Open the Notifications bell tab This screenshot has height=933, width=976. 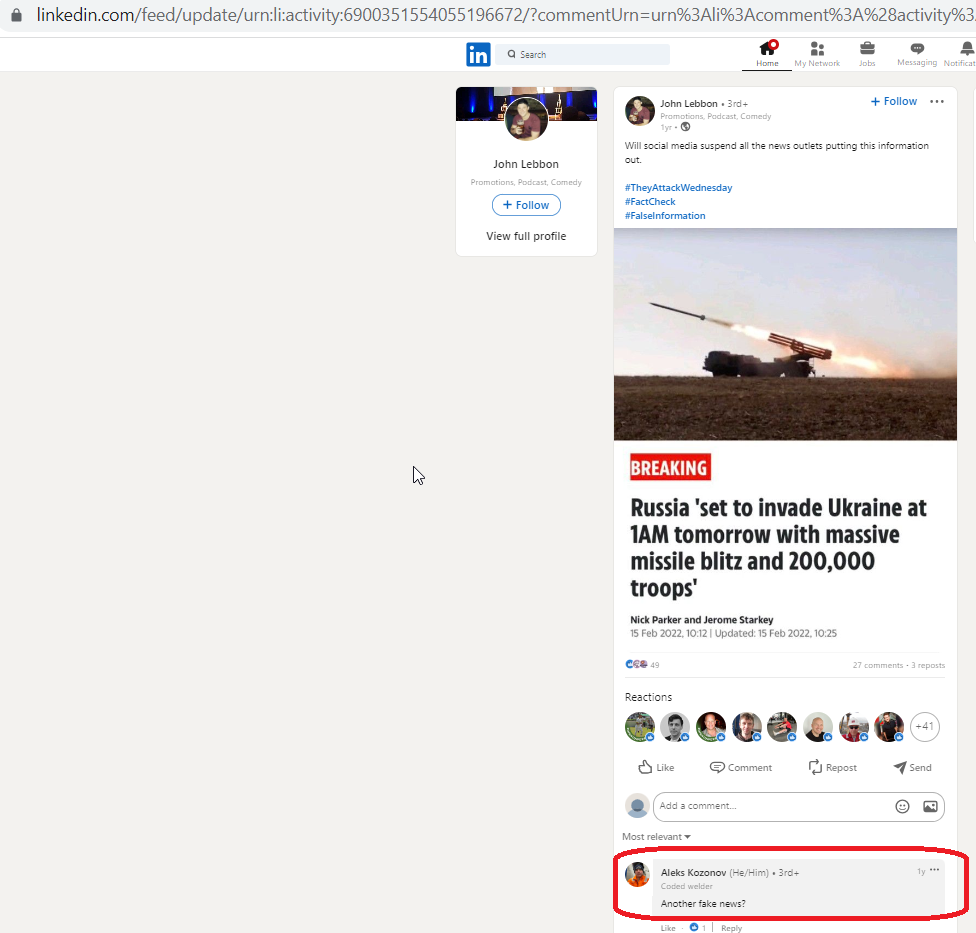tap(962, 55)
